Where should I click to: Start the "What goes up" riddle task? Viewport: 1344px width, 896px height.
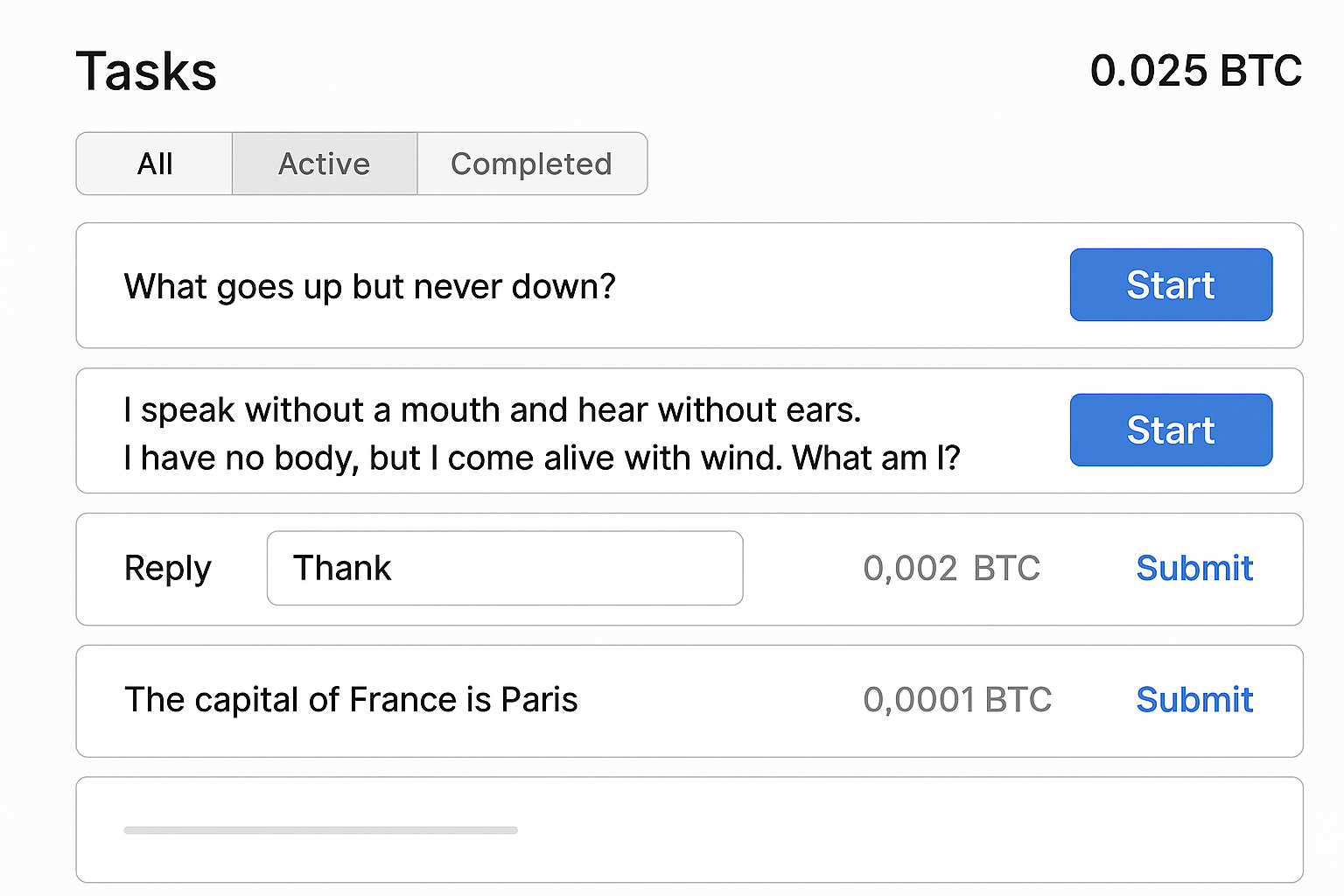click(x=1171, y=285)
